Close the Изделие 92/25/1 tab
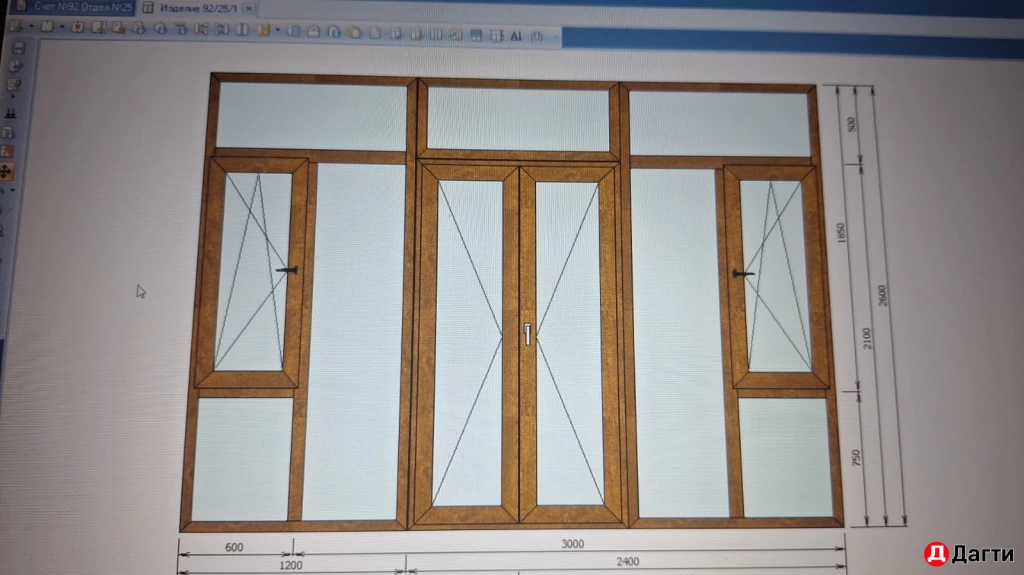This screenshot has width=1024, height=575. [248, 9]
